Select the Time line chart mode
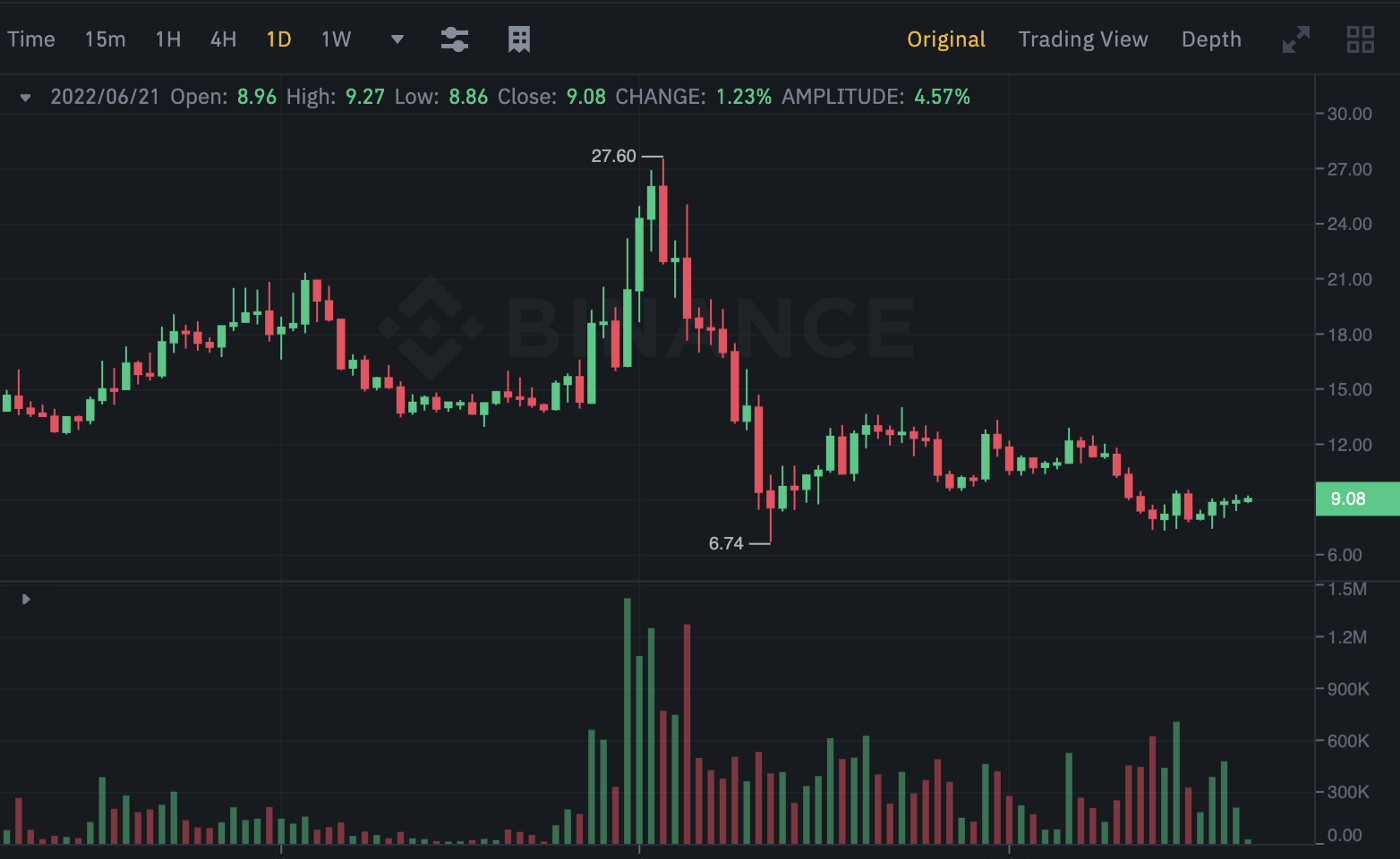Screen dimensions: 1400x859 coord(31,40)
